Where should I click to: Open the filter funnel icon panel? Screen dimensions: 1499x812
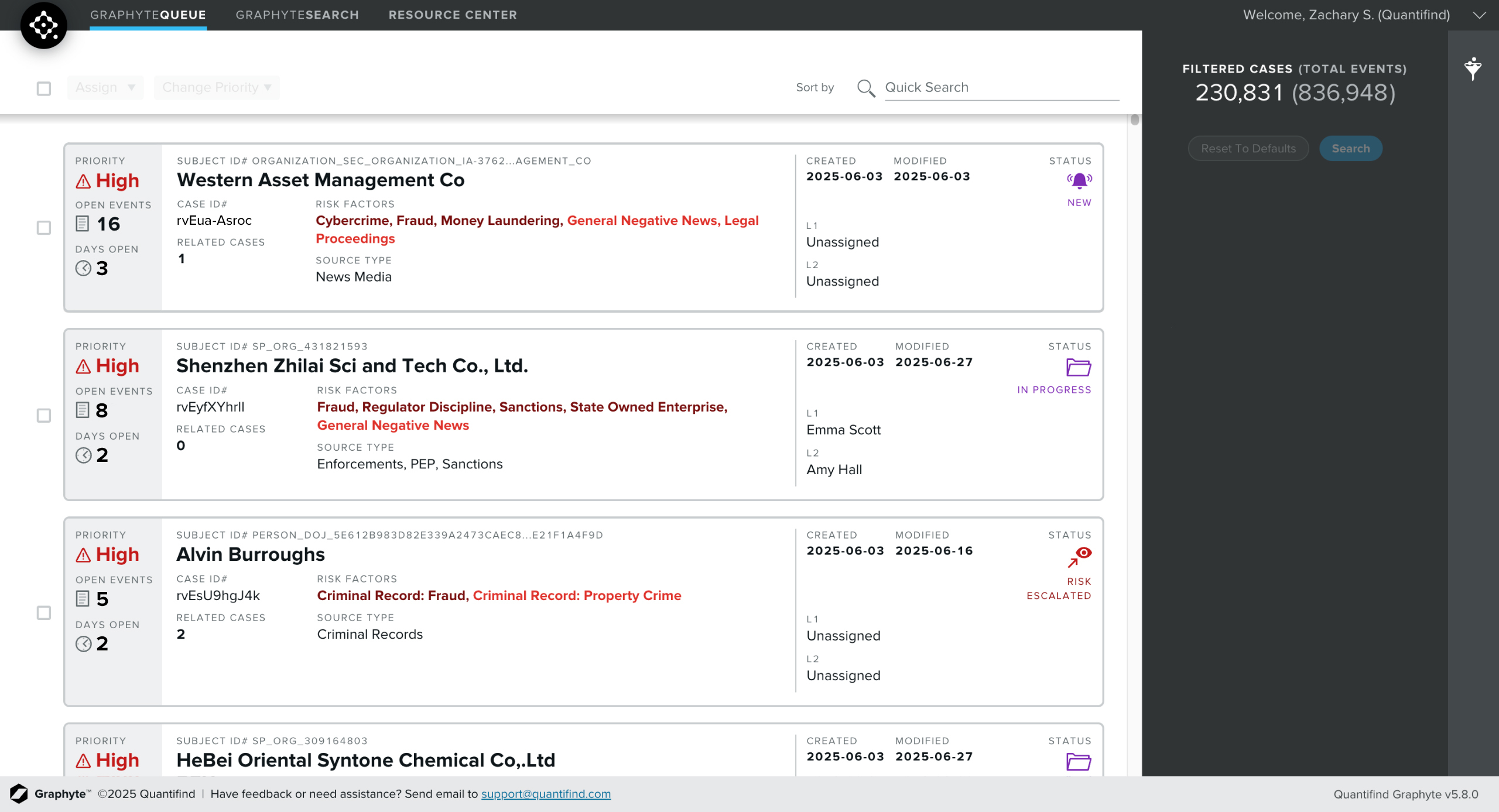click(1473, 68)
